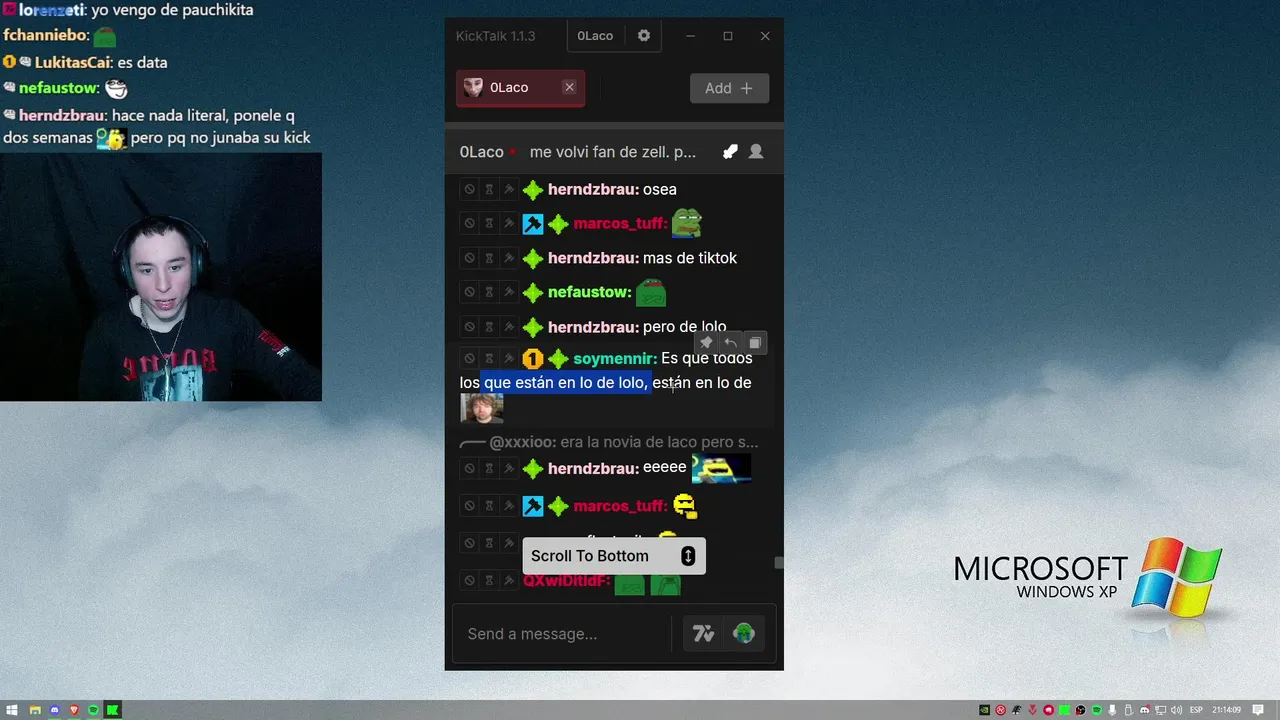Click streamer face emote in soymennir message
Viewport: 1280px width, 720px height.
pos(482,408)
